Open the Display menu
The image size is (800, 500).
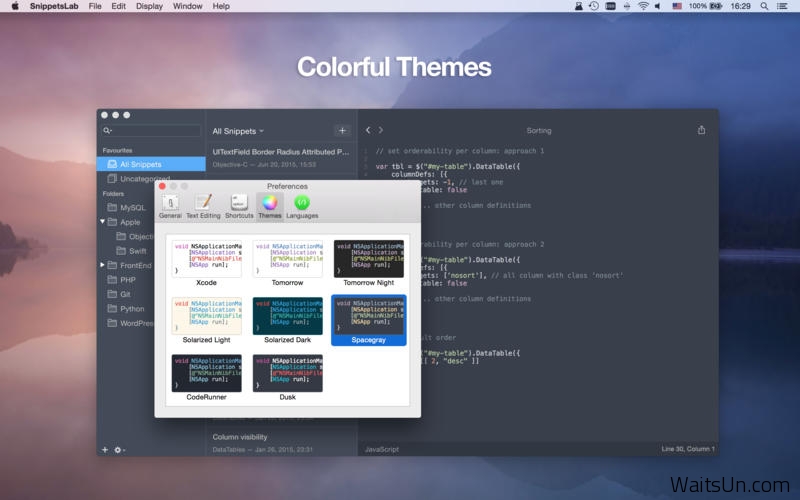(x=149, y=6)
